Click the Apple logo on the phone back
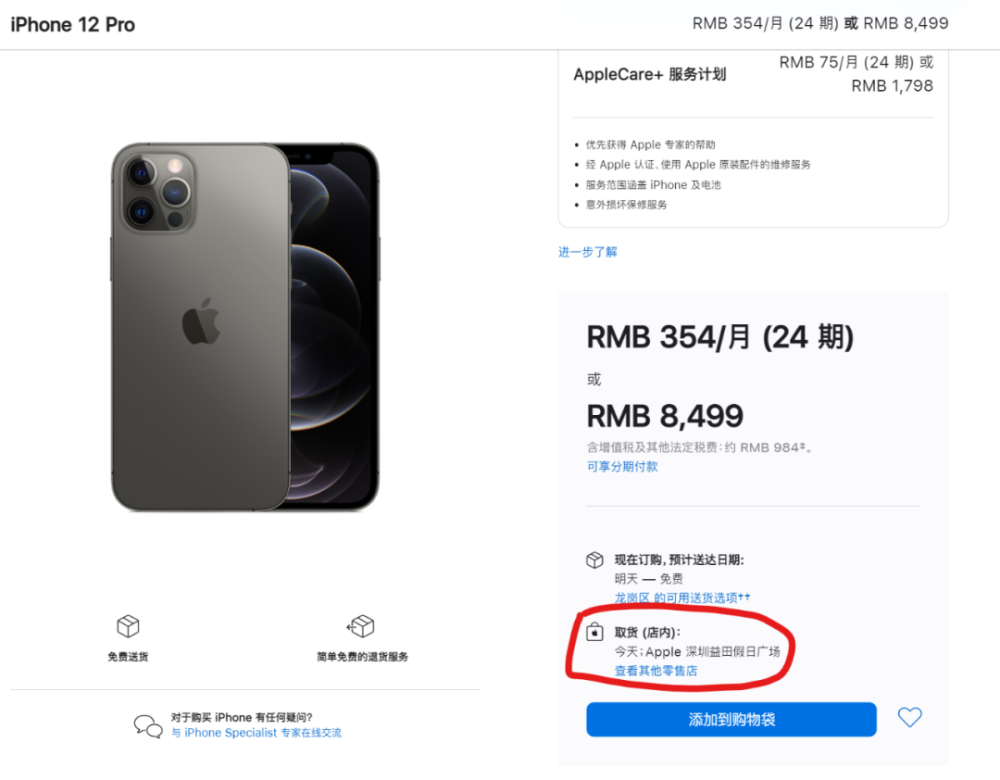 point(201,322)
